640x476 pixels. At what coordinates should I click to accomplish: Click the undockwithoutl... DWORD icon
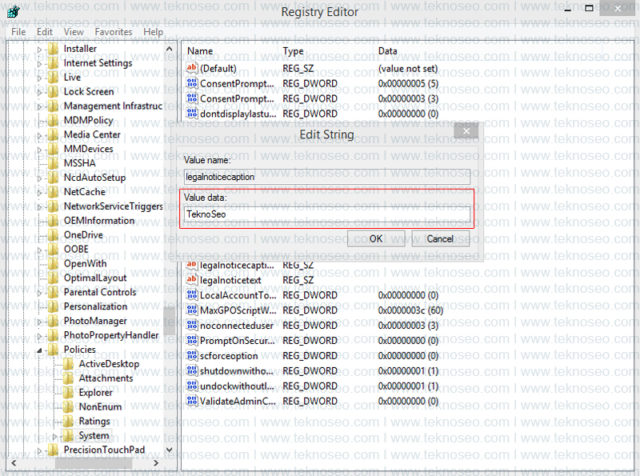192,386
